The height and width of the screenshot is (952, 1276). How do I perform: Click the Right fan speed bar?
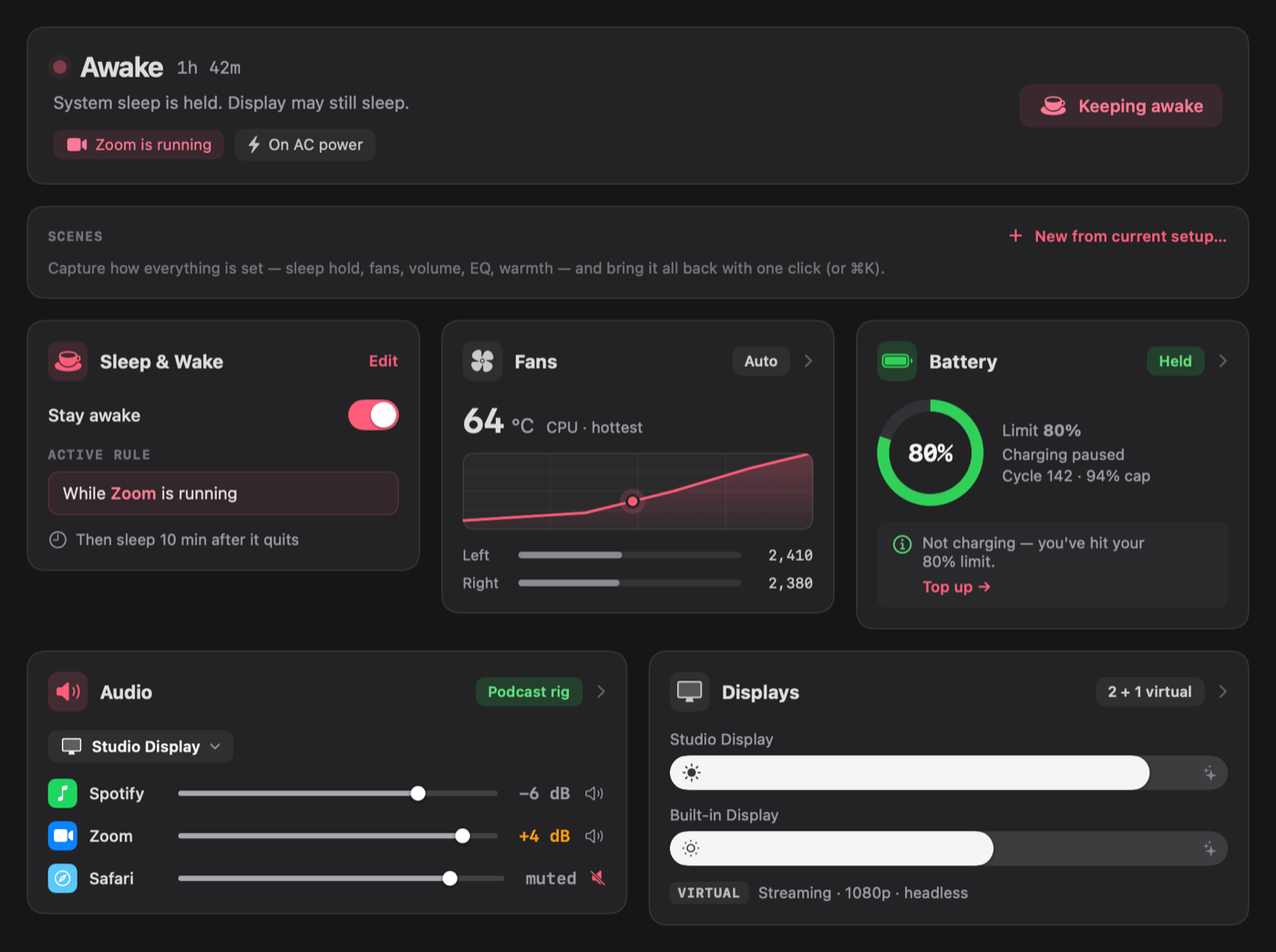pyautogui.click(x=630, y=583)
